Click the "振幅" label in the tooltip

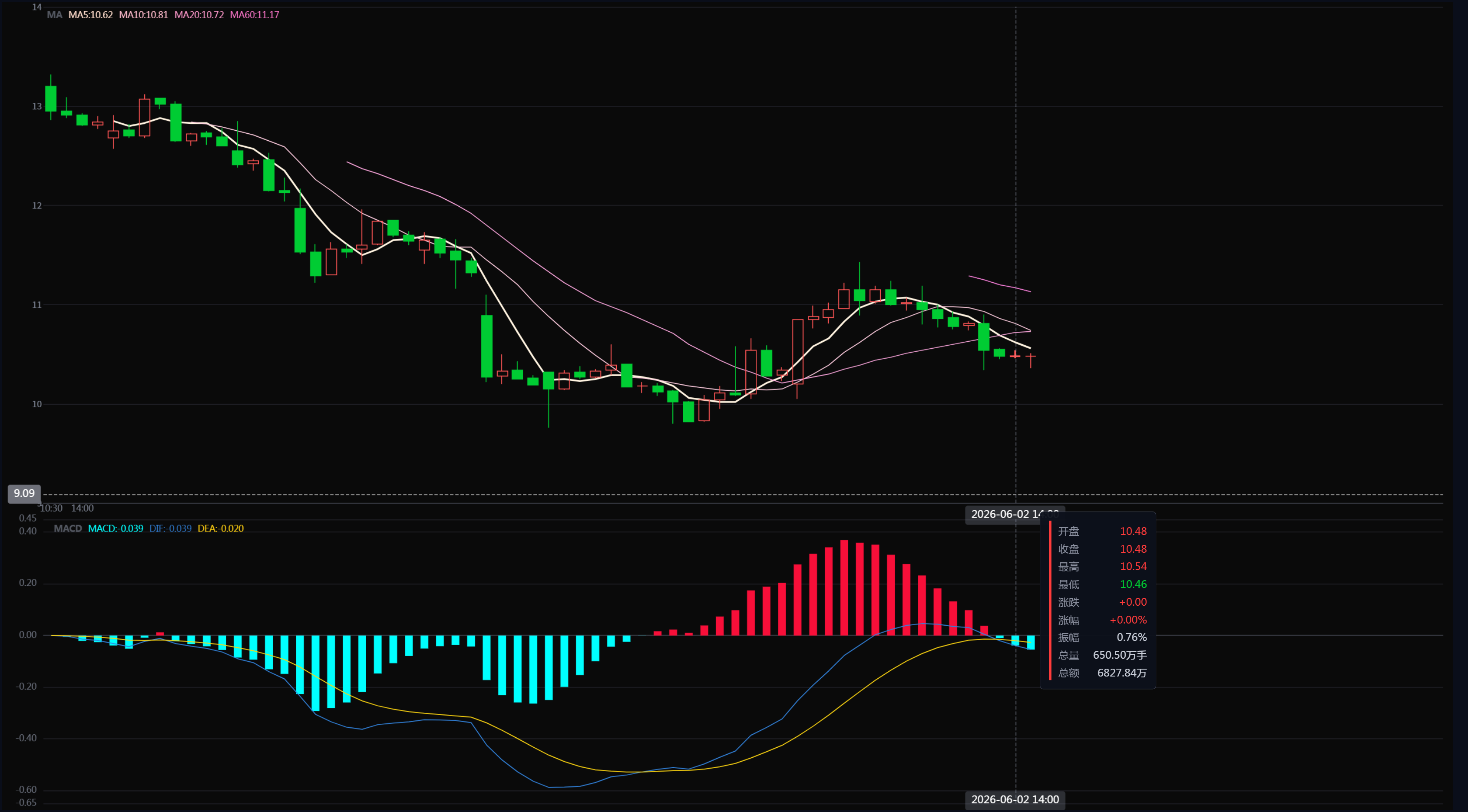[1068, 637]
